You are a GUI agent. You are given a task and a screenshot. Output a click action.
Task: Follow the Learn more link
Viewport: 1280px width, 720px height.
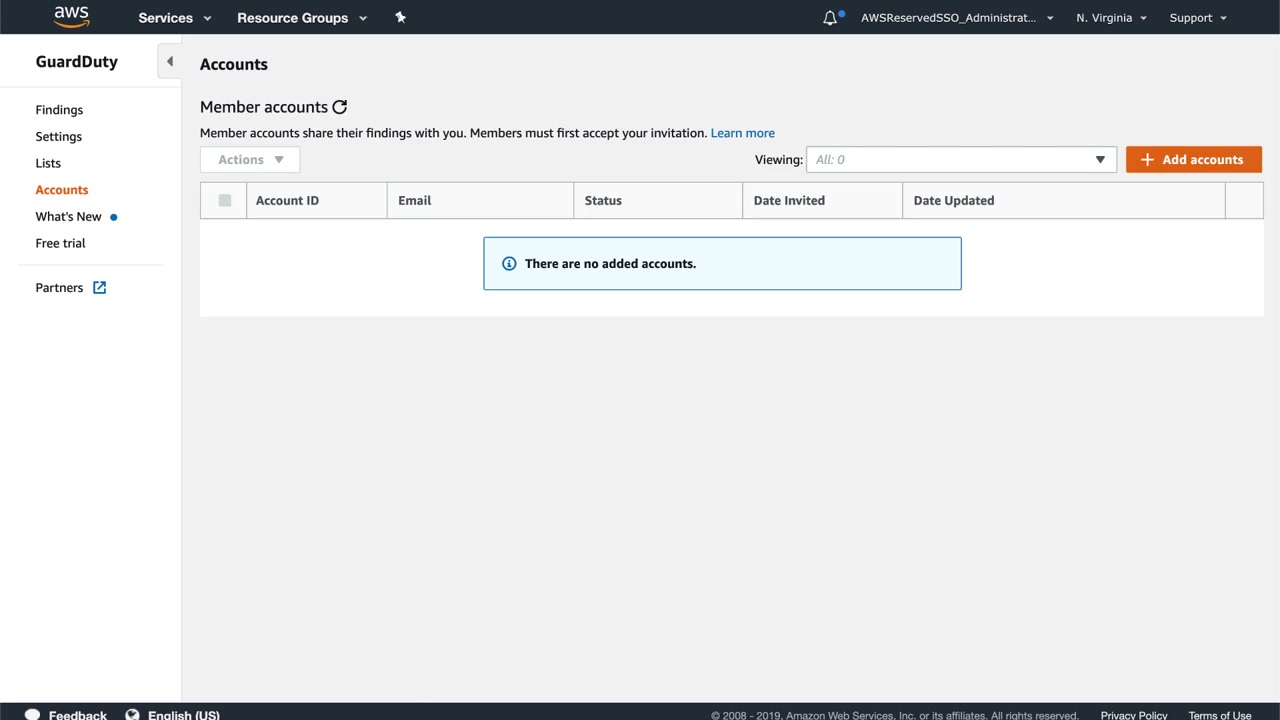click(743, 133)
